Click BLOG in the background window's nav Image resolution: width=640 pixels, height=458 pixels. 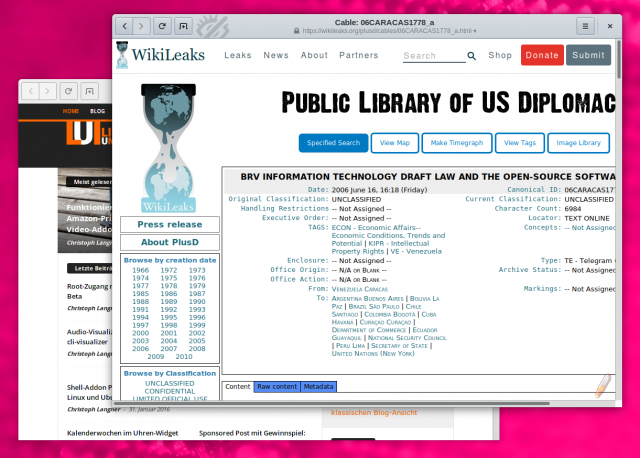pos(98,111)
